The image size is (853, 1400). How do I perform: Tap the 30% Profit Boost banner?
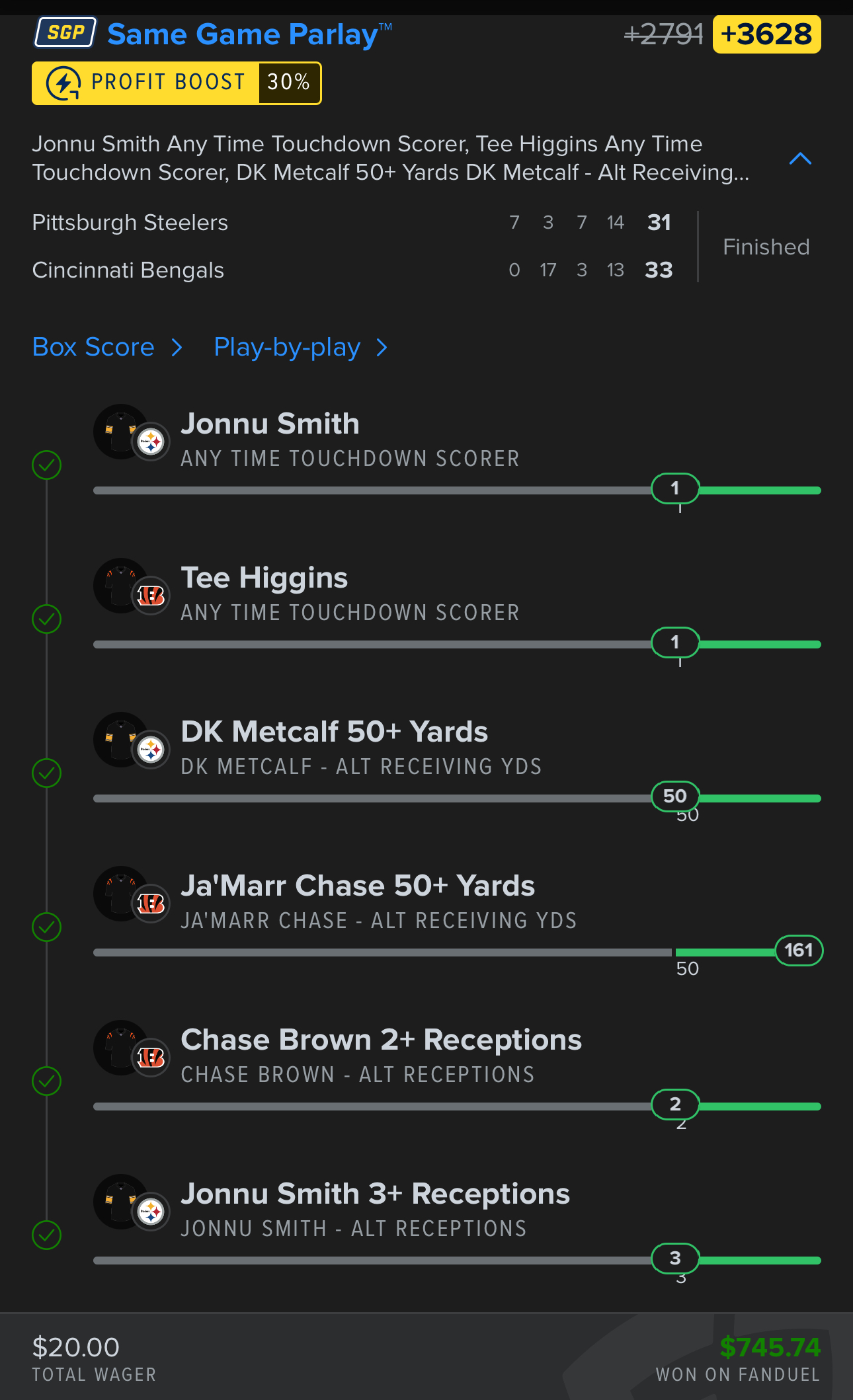[177, 83]
